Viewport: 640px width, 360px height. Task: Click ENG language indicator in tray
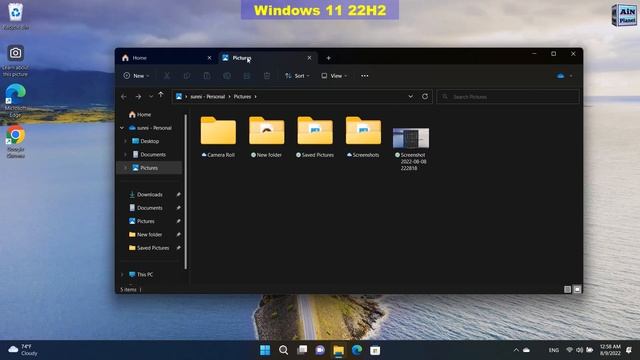(553, 350)
